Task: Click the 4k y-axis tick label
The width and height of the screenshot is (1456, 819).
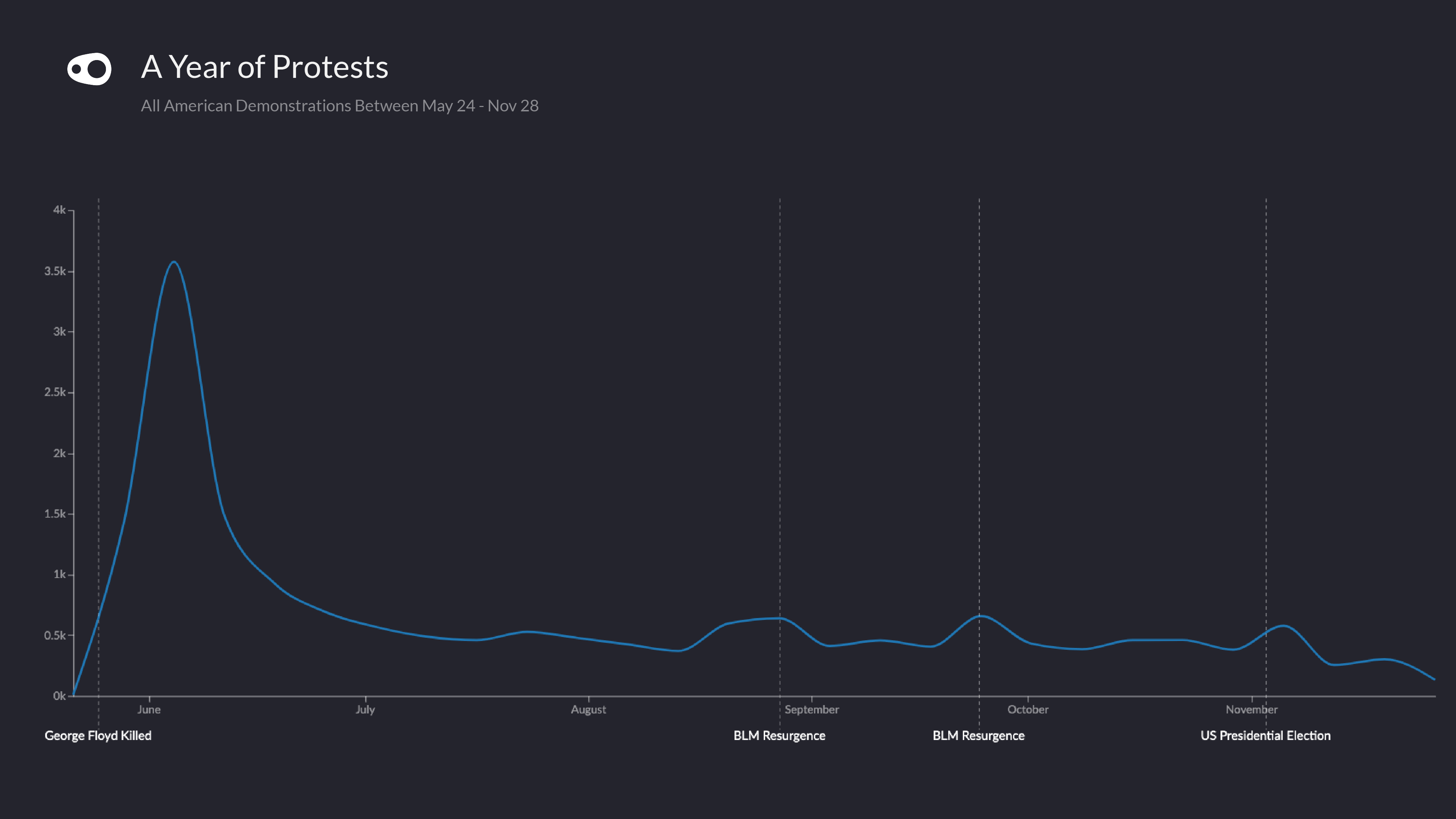Action: [59, 210]
